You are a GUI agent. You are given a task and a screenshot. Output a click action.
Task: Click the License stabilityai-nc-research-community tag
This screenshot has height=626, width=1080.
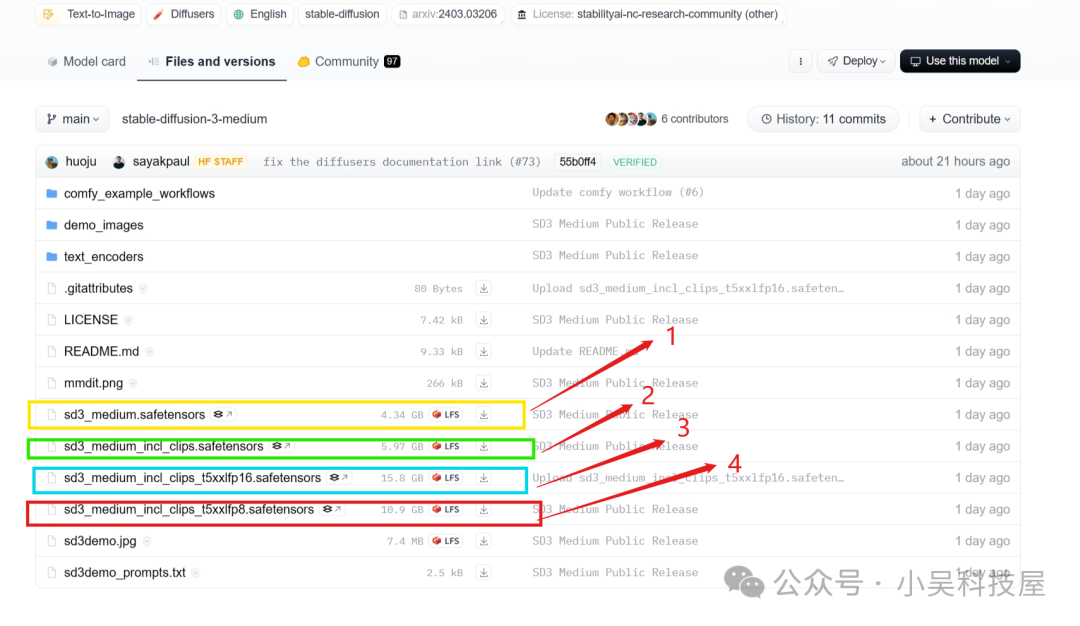[x=647, y=14]
